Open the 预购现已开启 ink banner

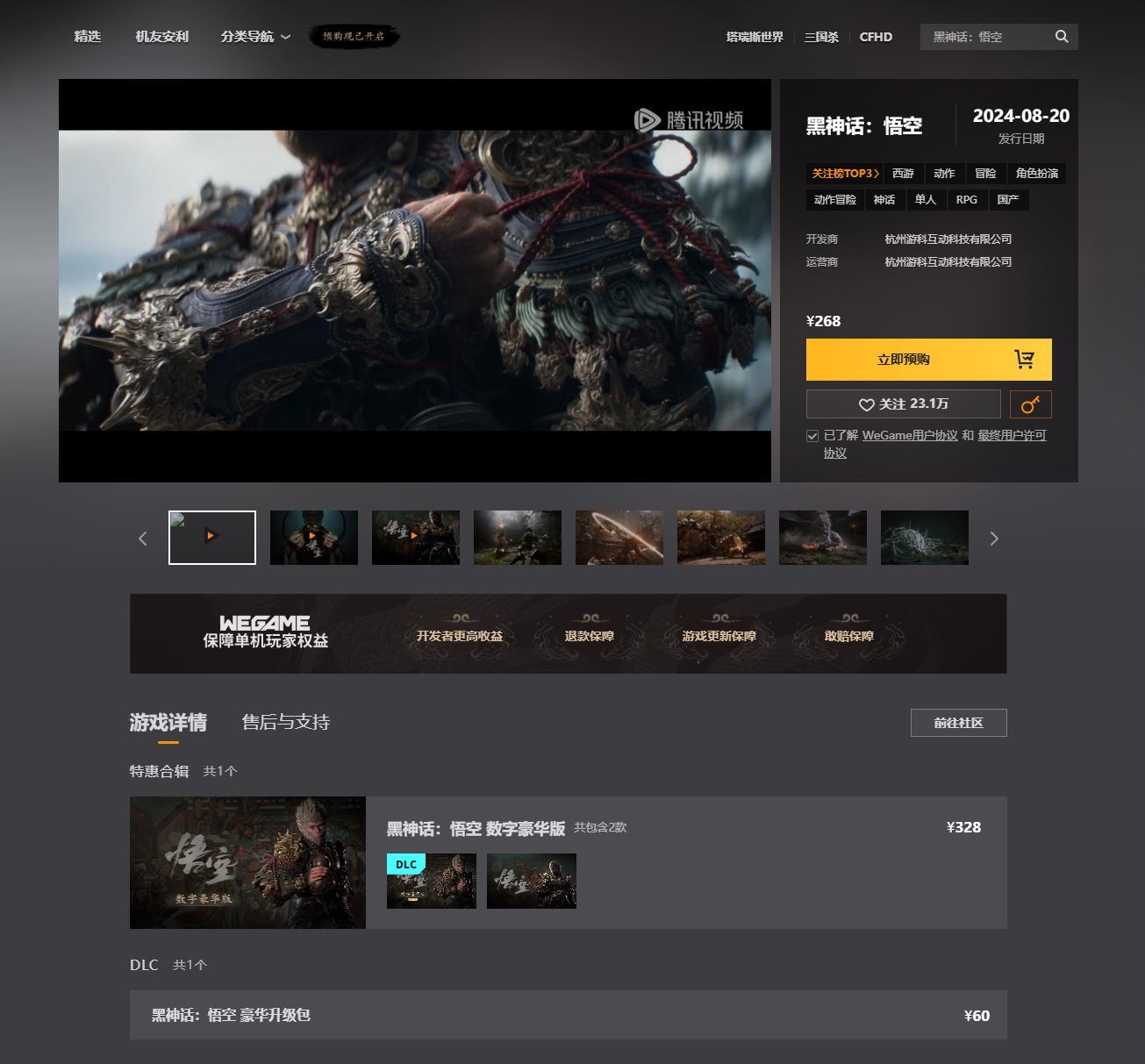point(354,36)
